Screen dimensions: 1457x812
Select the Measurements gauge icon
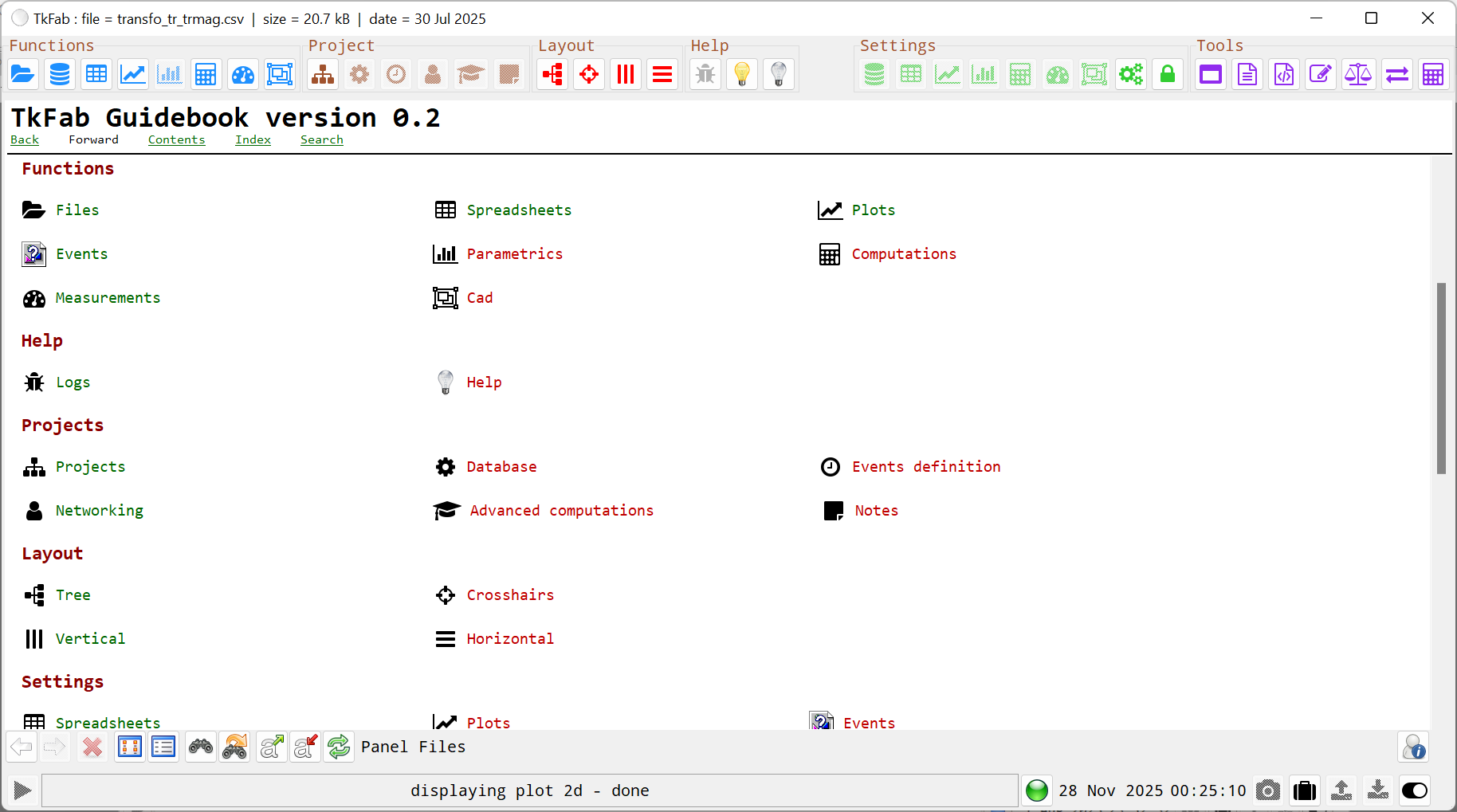[x=242, y=74]
